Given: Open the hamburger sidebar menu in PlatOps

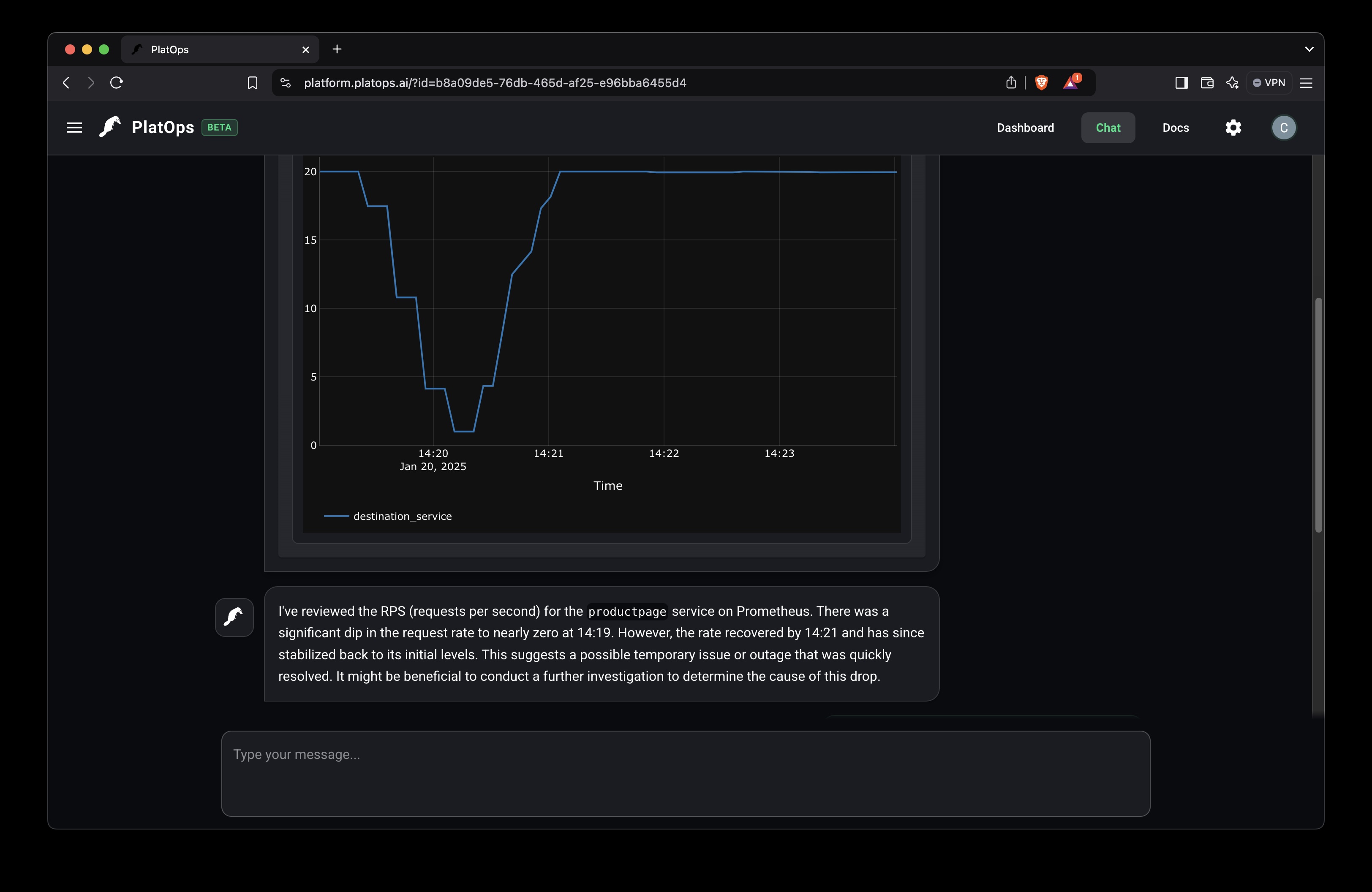Looking at the screenshot, I should click(74, 128).
